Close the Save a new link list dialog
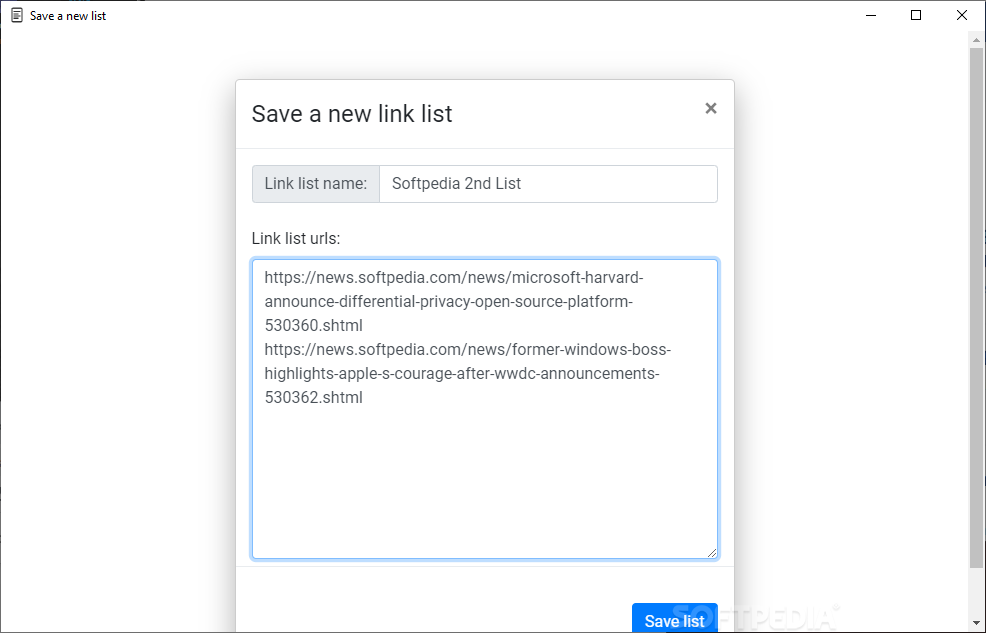Screen dimensions: 986x644 tap(711, 109)
